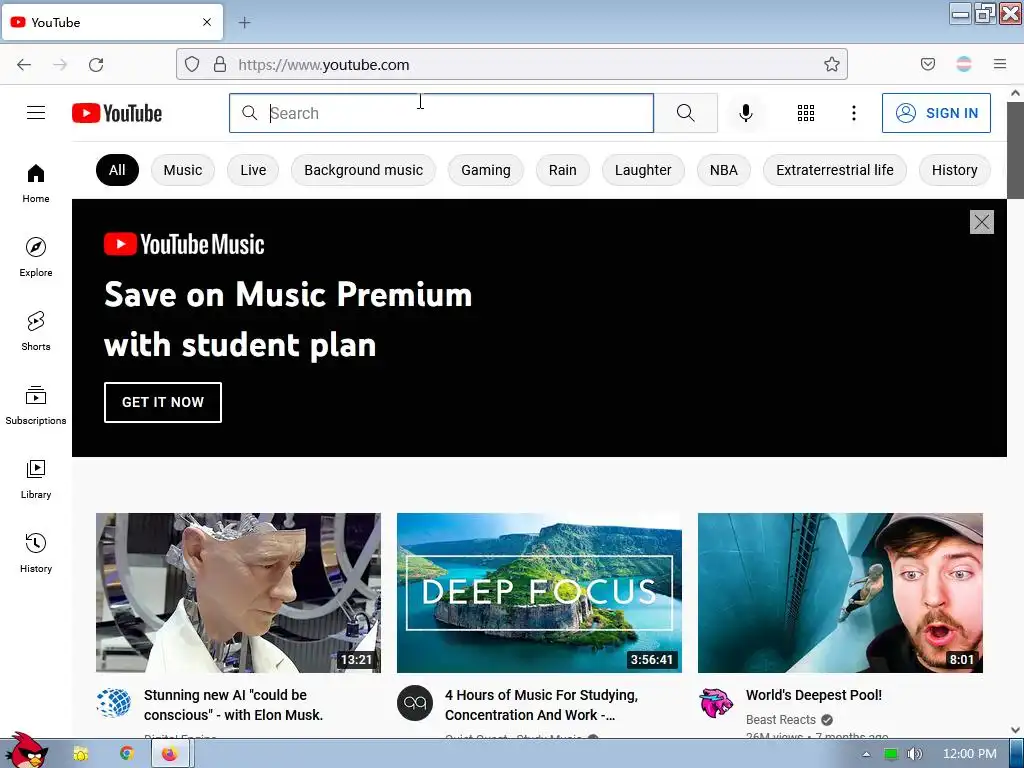Save page to Pocket icon

[927, 64]
